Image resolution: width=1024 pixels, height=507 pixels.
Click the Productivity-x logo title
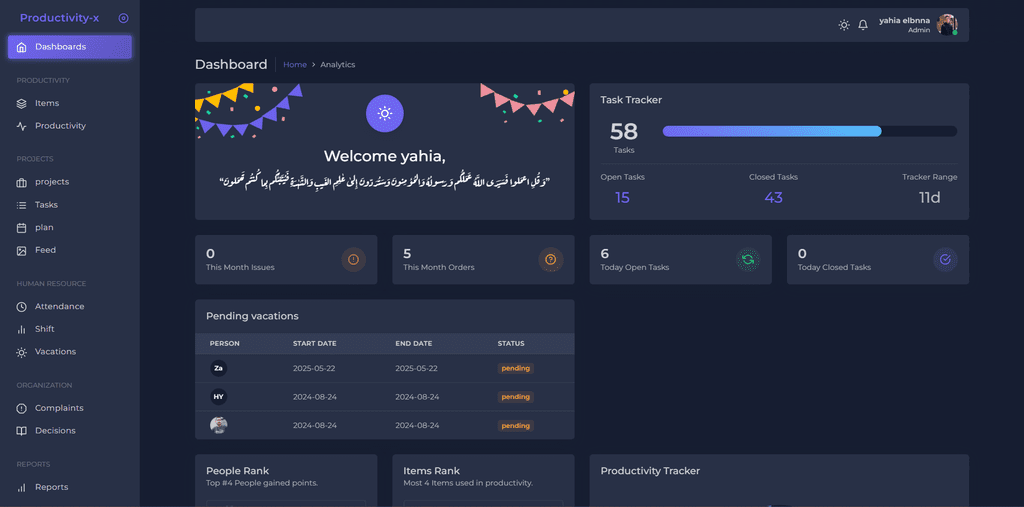[59, 18]
